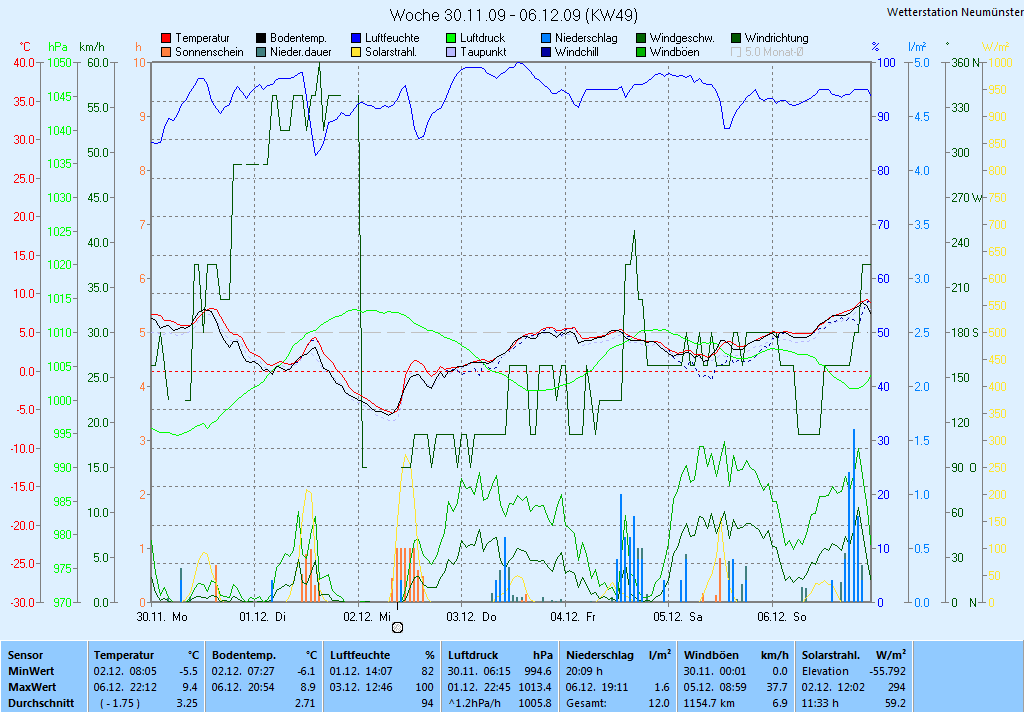Click the orange Sonnenschein legend square
The height and width of the screenshot is (712, 1024).
pyautogui.click(x=166, y=52)
